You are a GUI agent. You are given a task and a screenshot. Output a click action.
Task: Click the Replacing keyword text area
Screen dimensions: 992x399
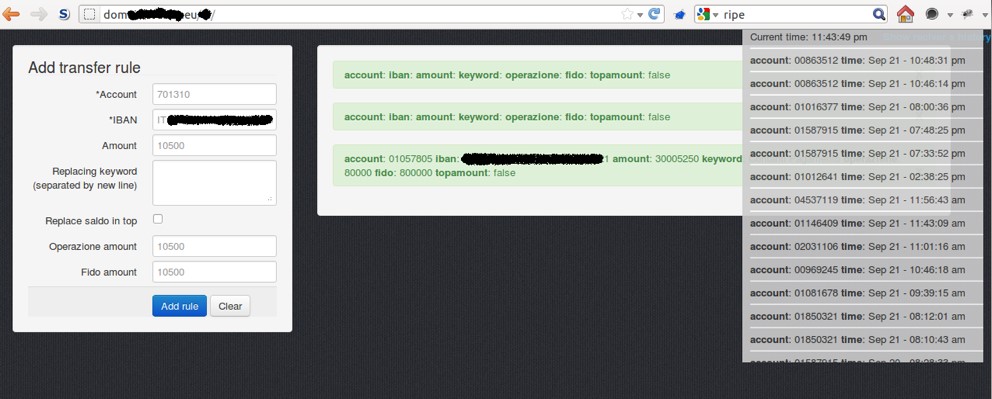(214, 183)
